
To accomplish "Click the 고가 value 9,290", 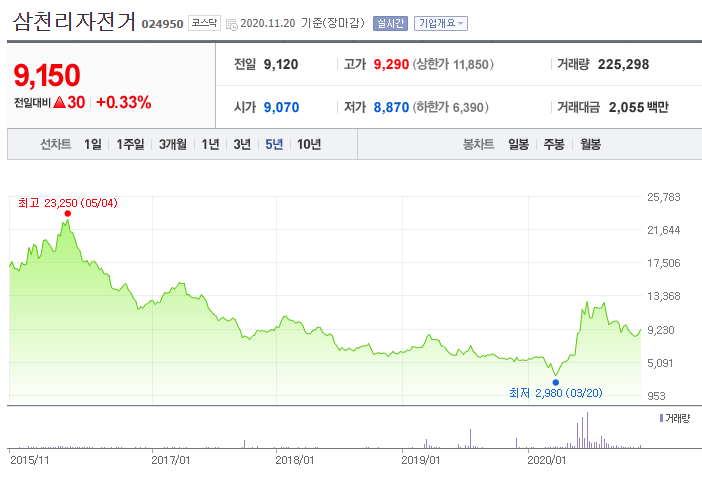I will coord(391,64).
